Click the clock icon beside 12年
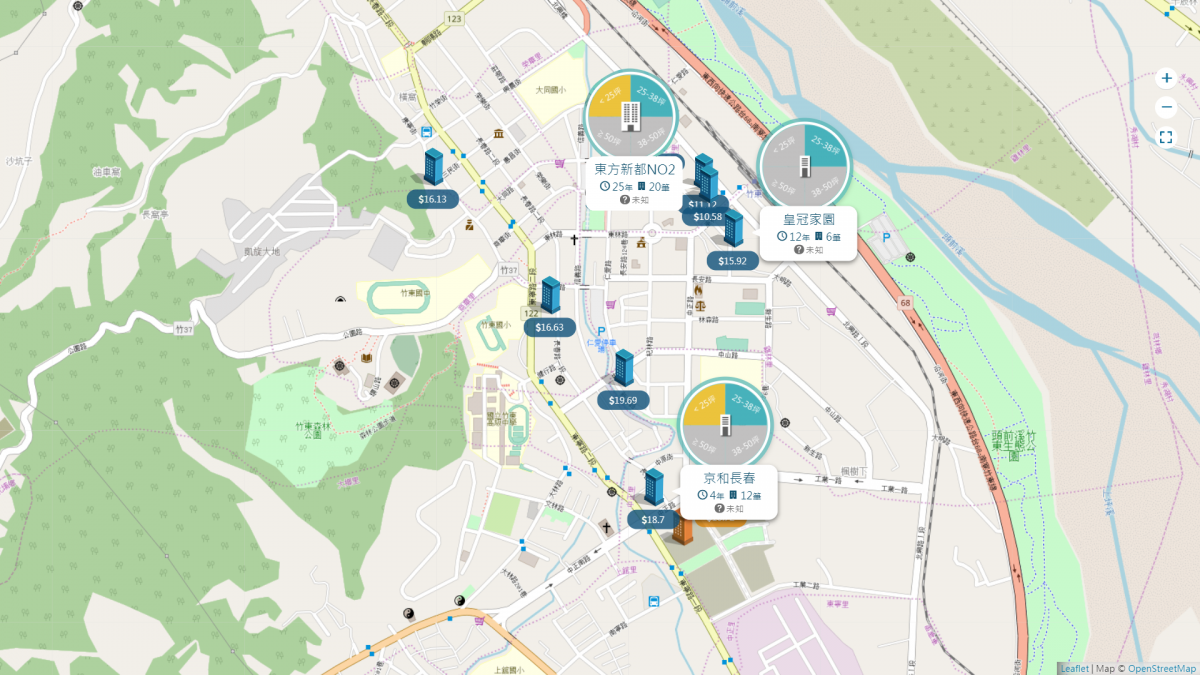Screen dimensions: 1200x675 click(x=782, y=236)
